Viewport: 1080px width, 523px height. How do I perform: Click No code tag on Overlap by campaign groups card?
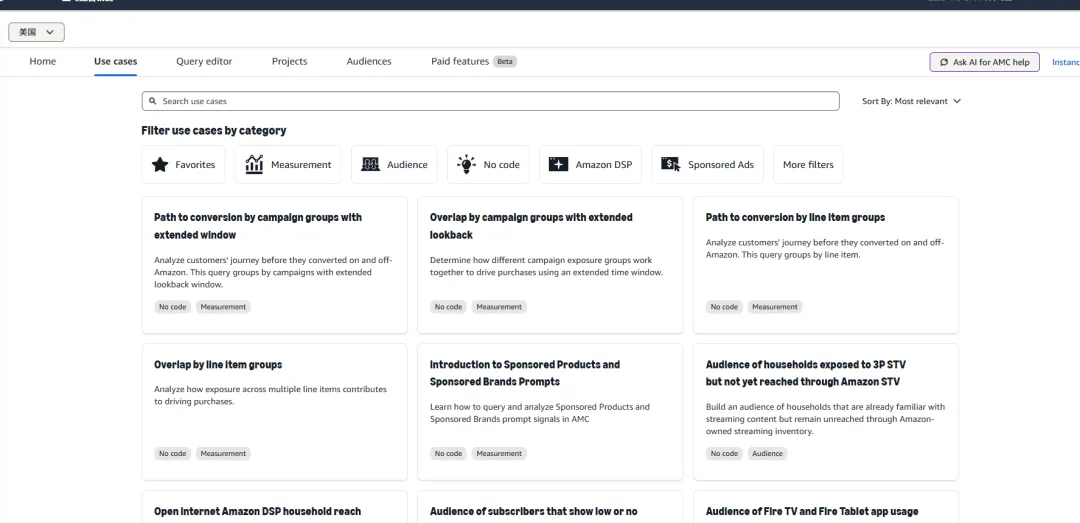[448, 307]
